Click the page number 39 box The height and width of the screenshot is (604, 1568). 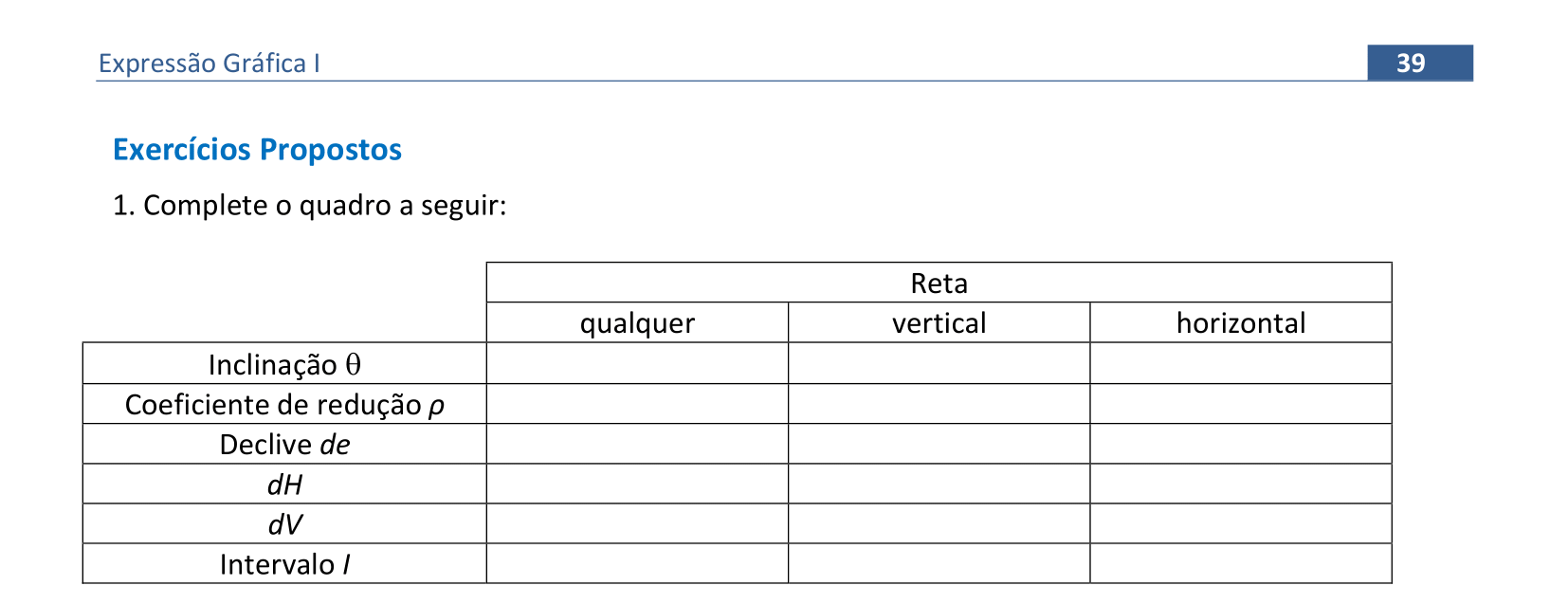click(1419, 63)
